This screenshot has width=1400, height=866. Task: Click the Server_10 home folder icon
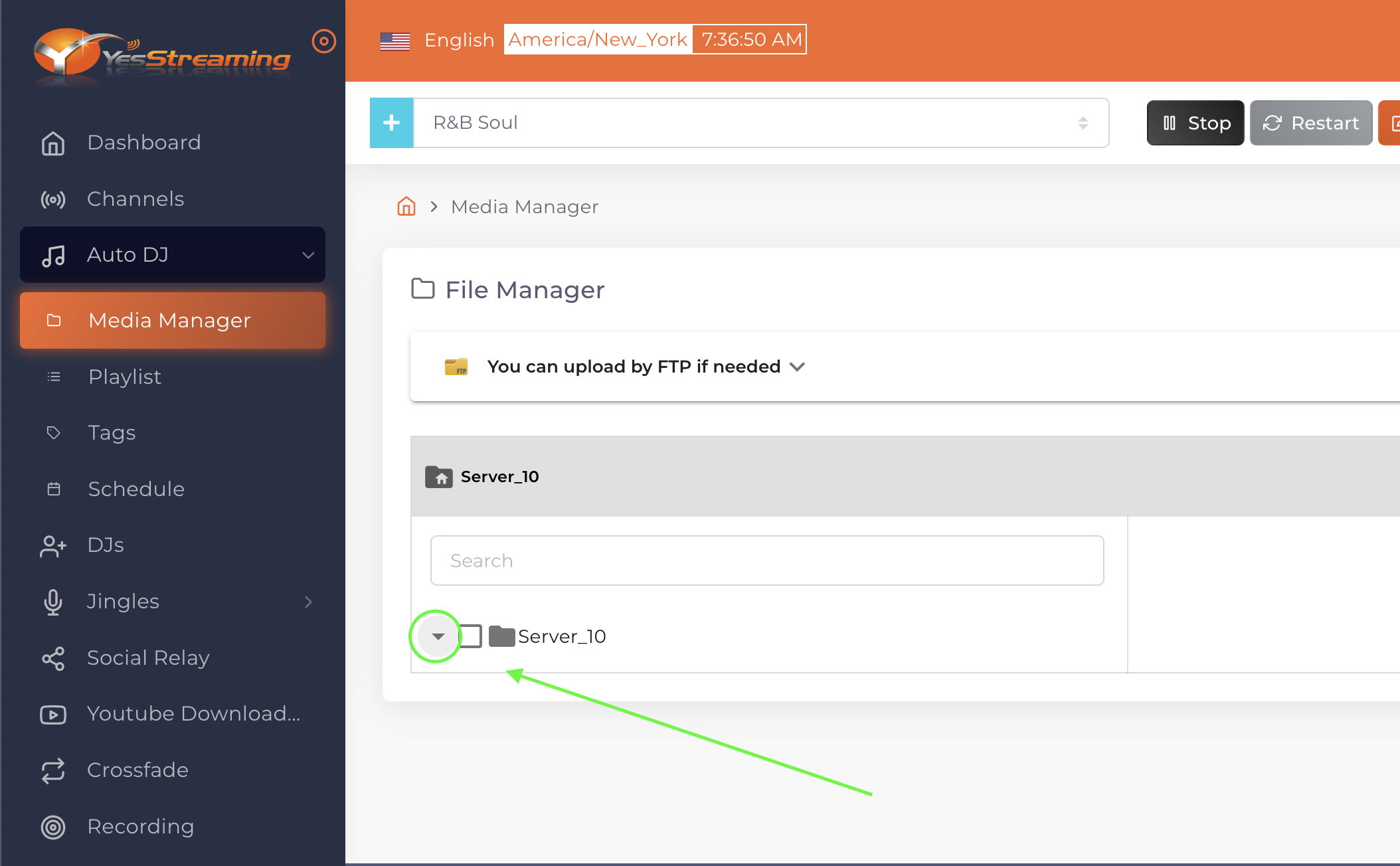pyautogui.click(x=439, y=477)
